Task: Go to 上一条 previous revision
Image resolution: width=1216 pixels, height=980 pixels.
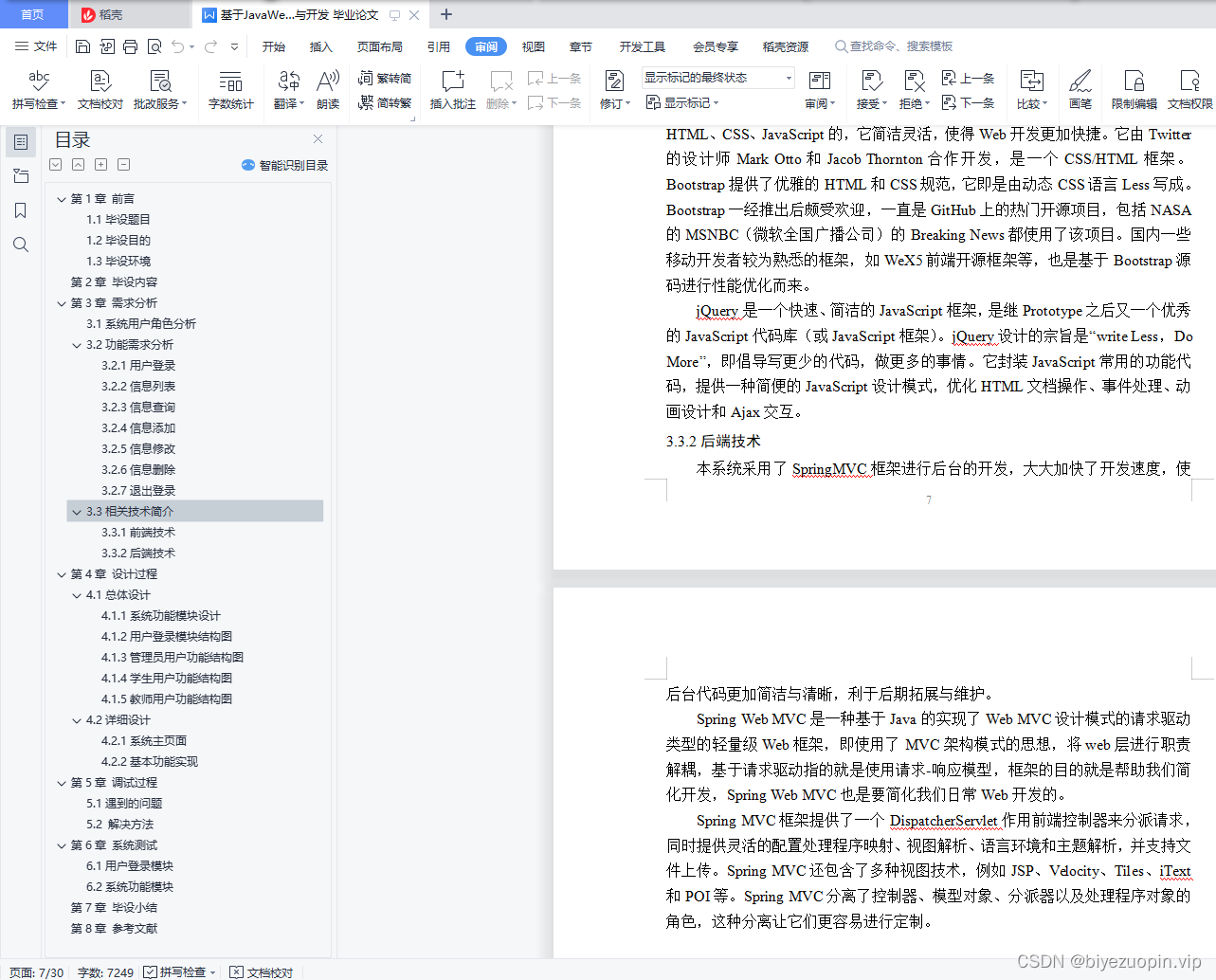Action: pos(968,78)
